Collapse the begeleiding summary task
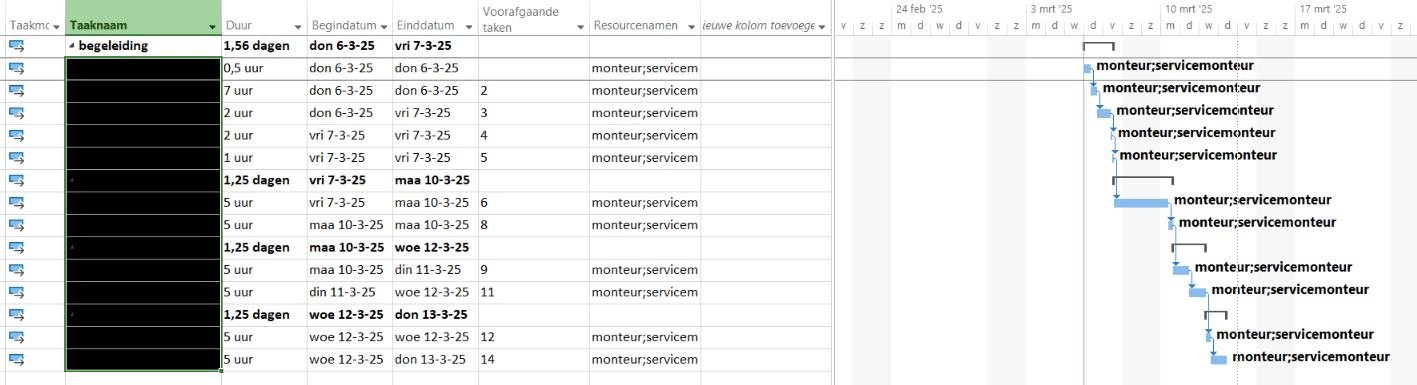 (72, 46)
